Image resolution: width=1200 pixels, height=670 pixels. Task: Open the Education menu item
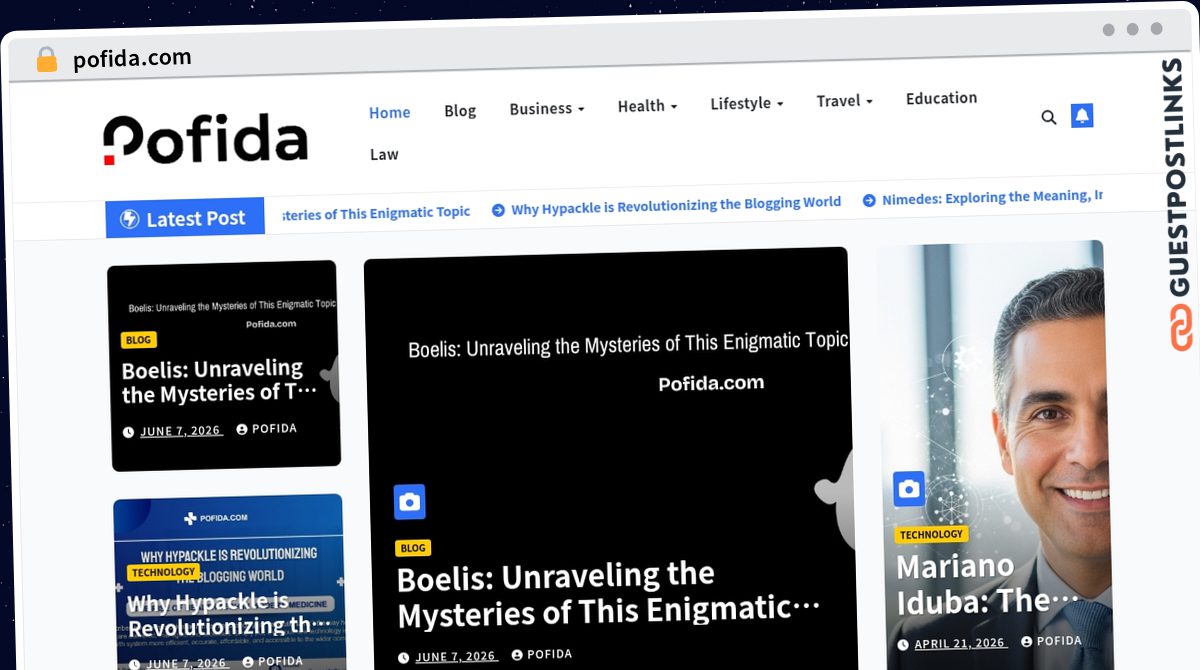point(941,98)
